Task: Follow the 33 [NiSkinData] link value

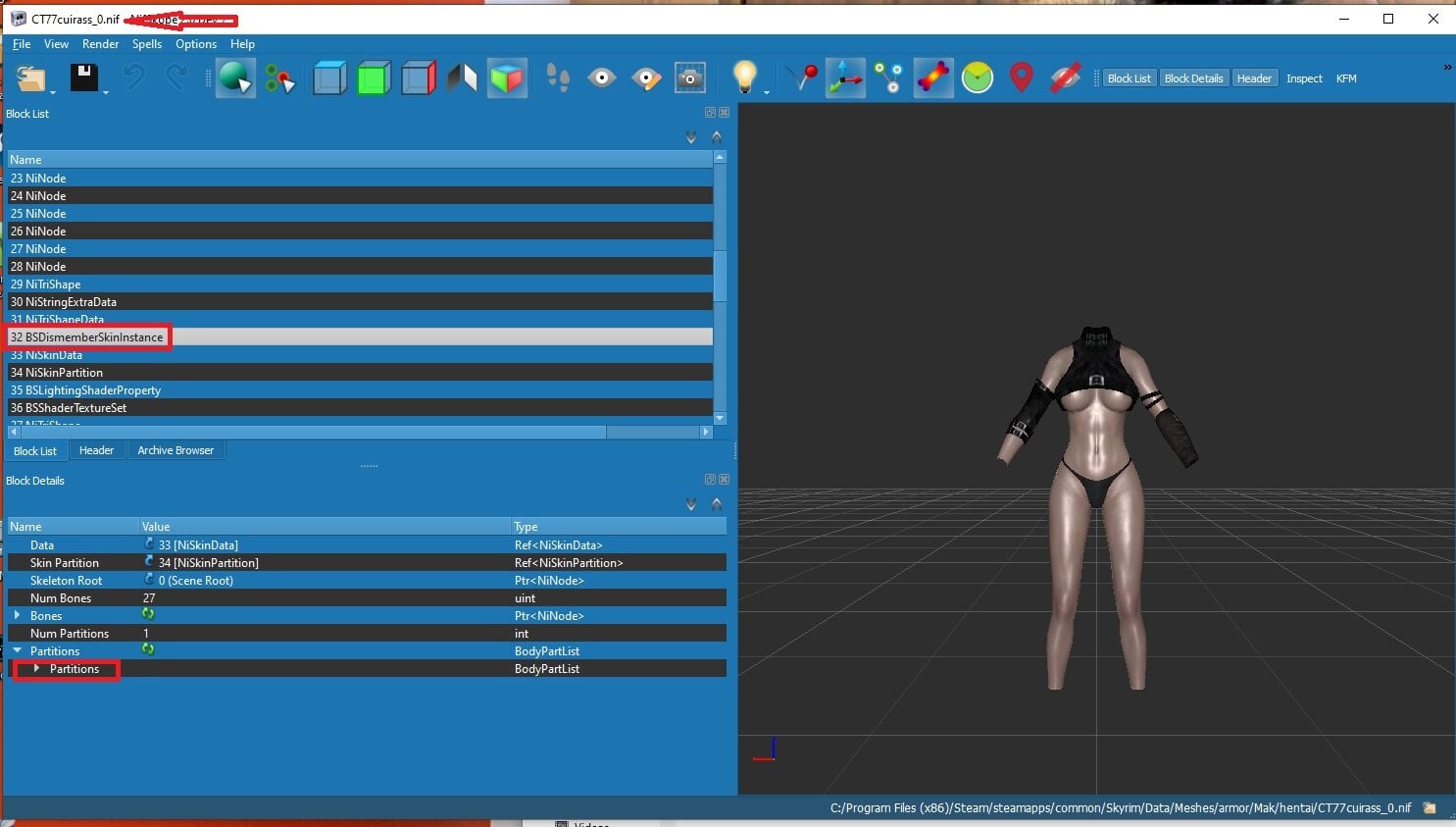Action: (198, 545)
